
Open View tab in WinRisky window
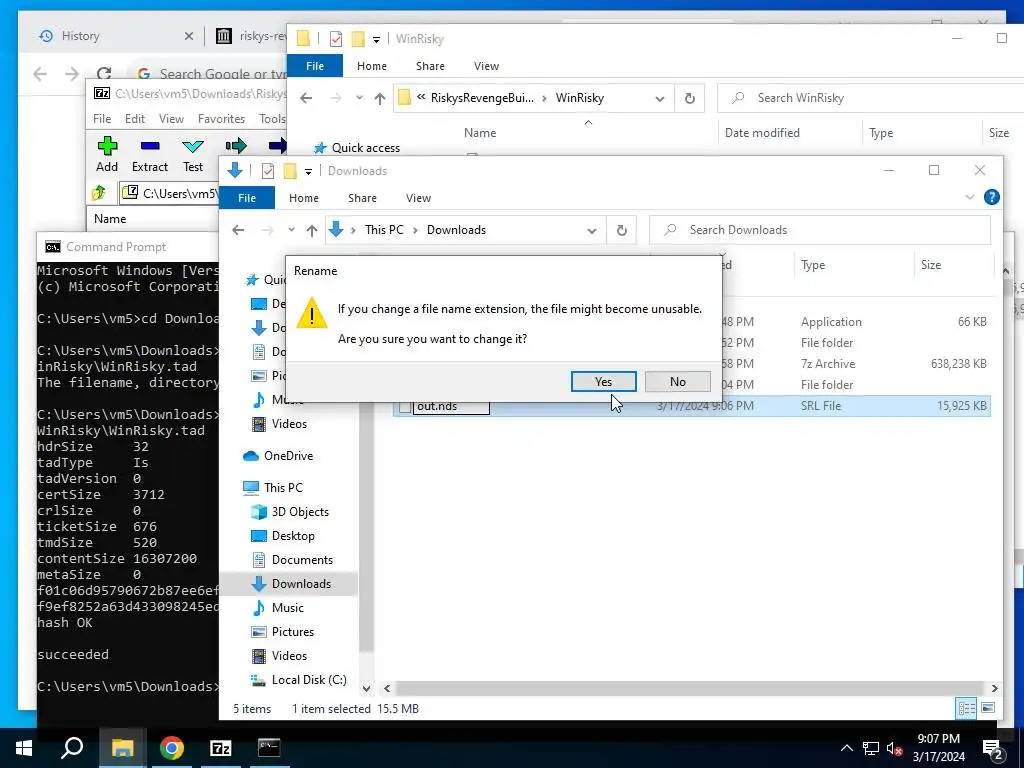tap(487, 66)
